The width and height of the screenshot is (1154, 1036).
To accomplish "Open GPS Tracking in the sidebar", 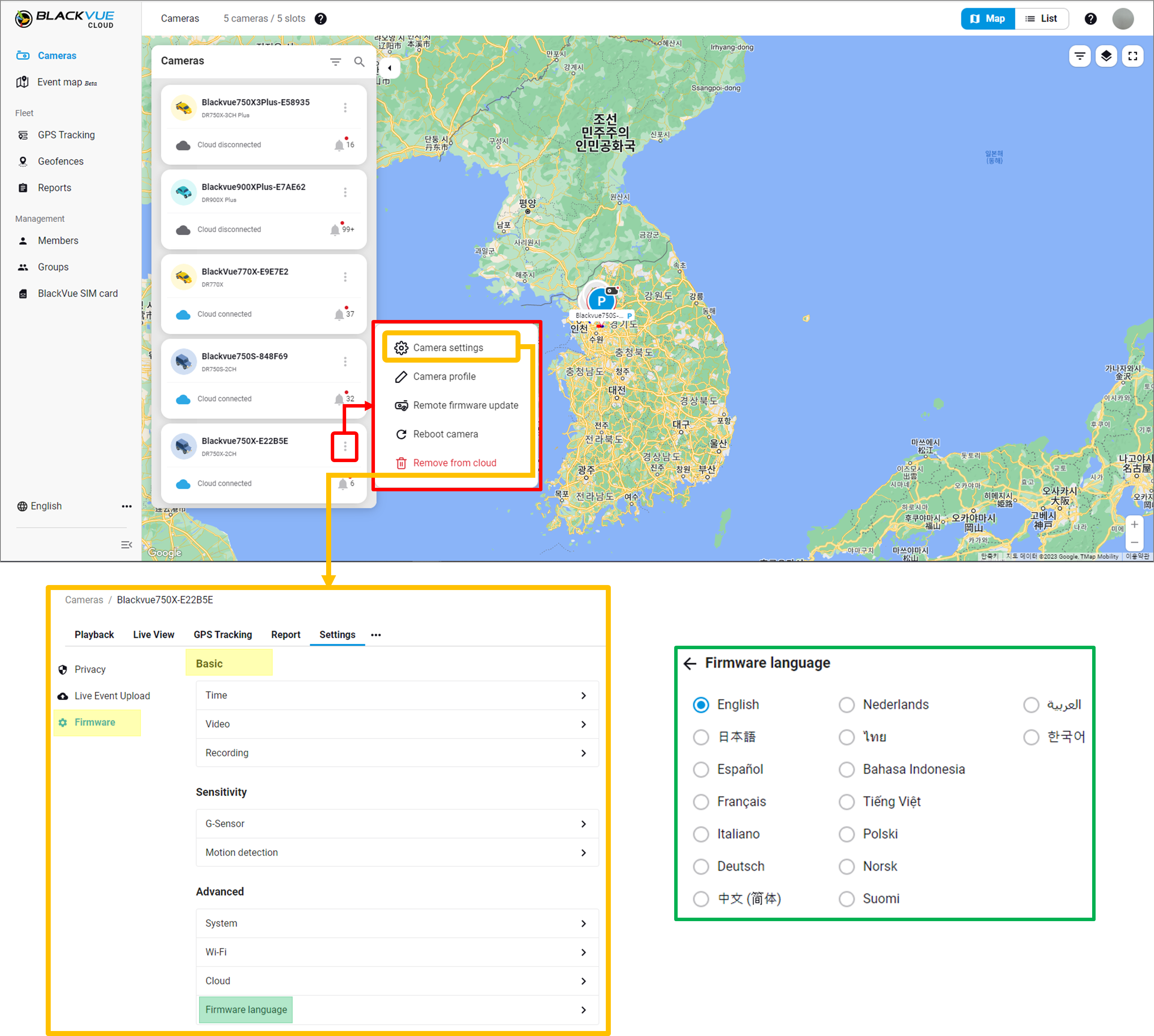I will pyautogui.click(x=66, y=135).
